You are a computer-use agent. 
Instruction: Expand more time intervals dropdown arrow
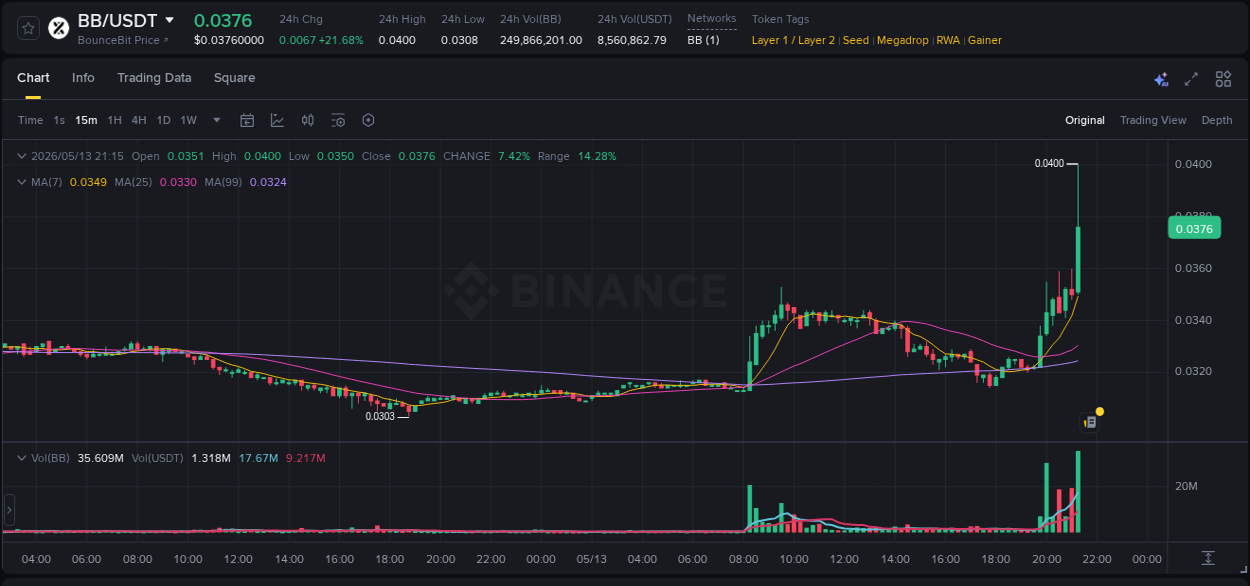pos(217,120)
